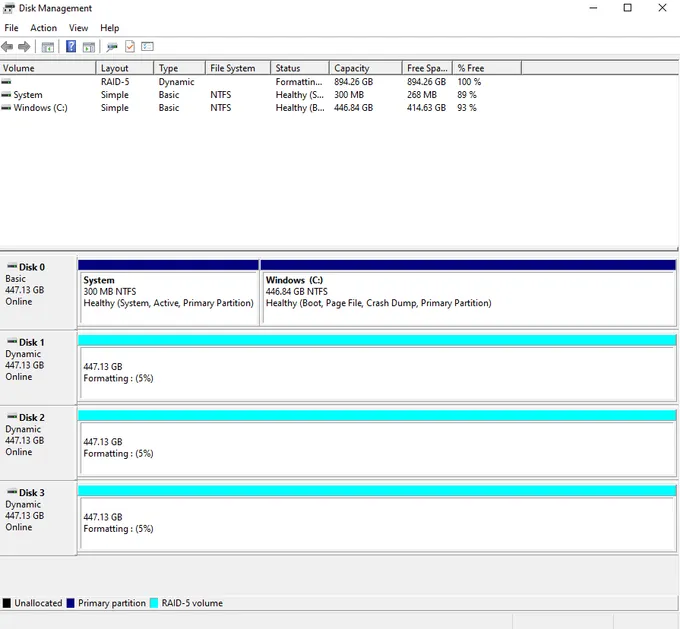This screenshot has width=680, height=629.
Task: Sort by the File System column header
Action: tap(238, 68)
